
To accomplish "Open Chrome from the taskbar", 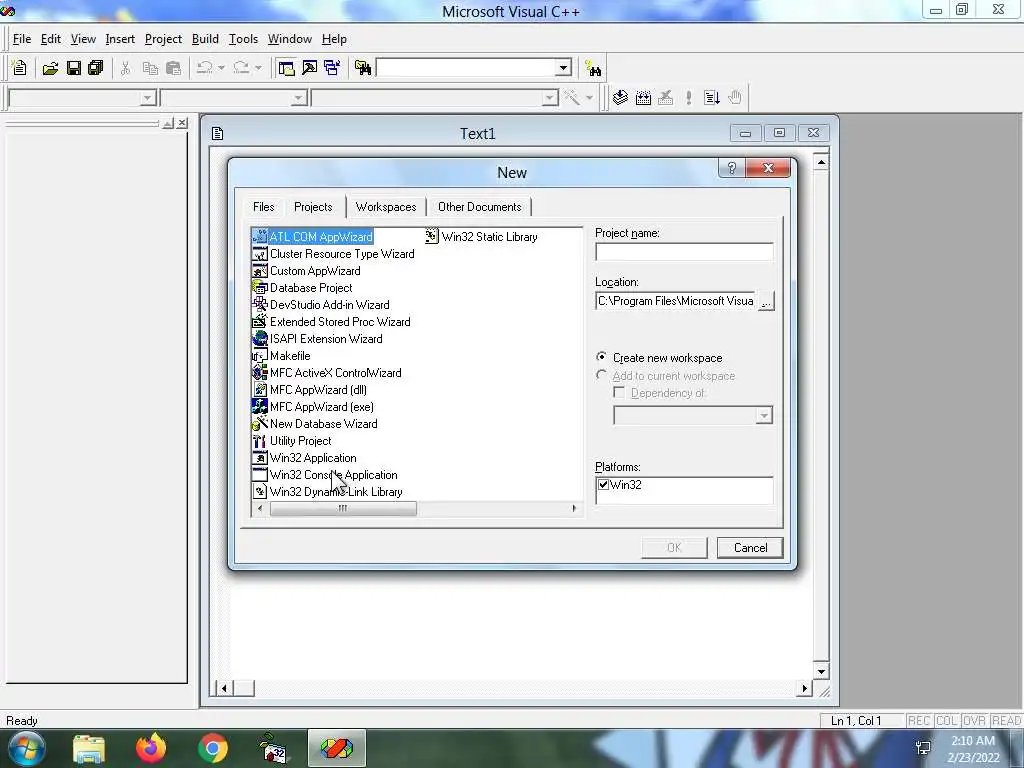I will [x=212, y=748].
